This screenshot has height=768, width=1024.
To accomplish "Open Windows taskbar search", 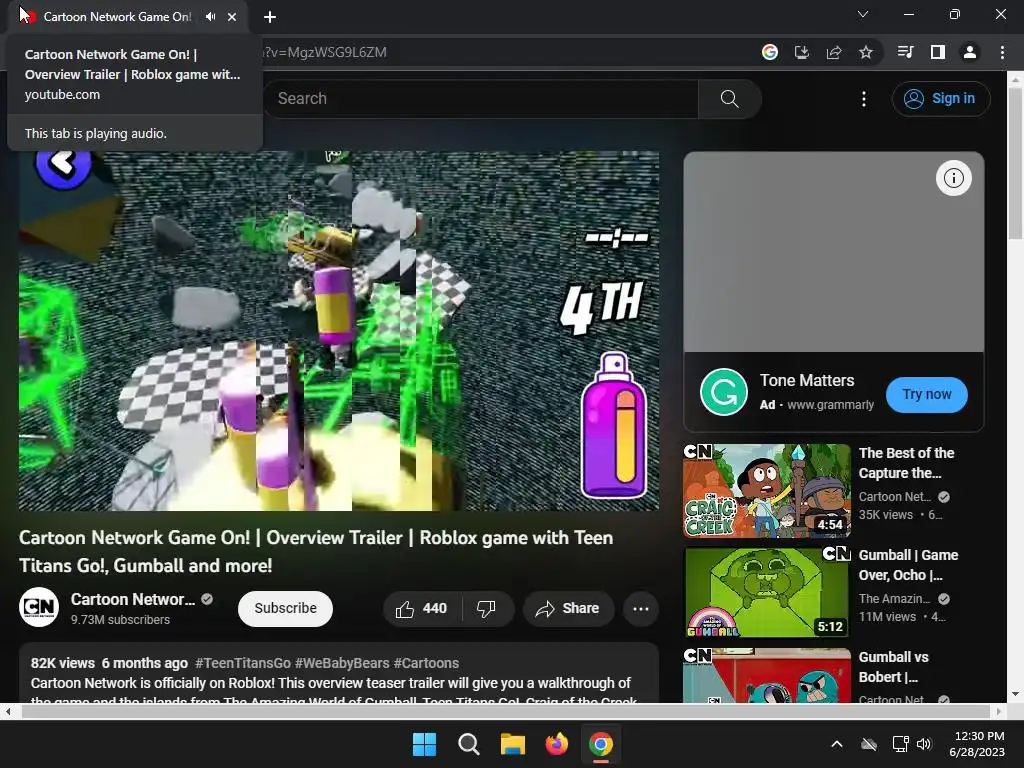I will [x=468, y=744].
